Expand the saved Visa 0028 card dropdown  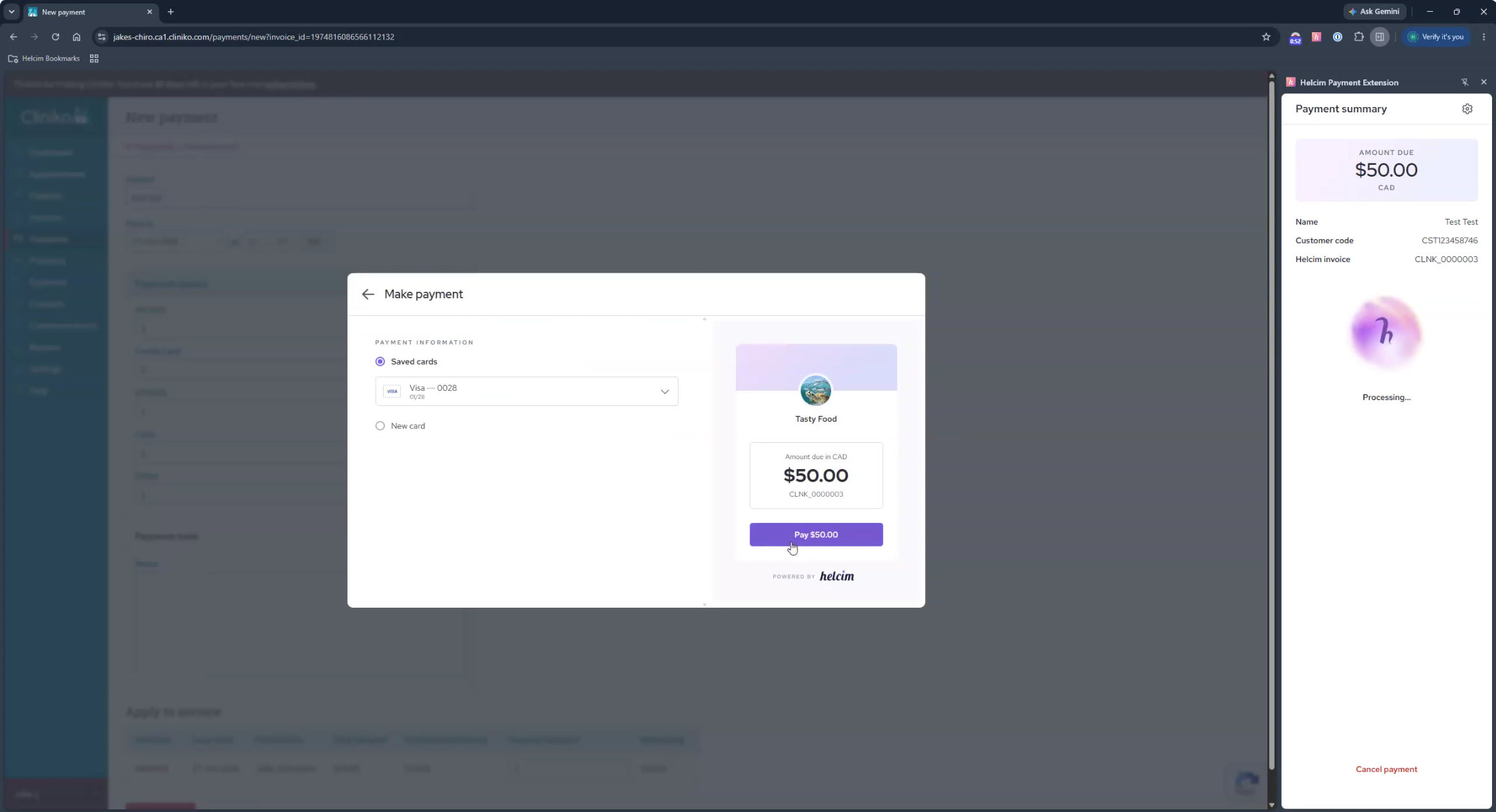click(x=526, y=392)
